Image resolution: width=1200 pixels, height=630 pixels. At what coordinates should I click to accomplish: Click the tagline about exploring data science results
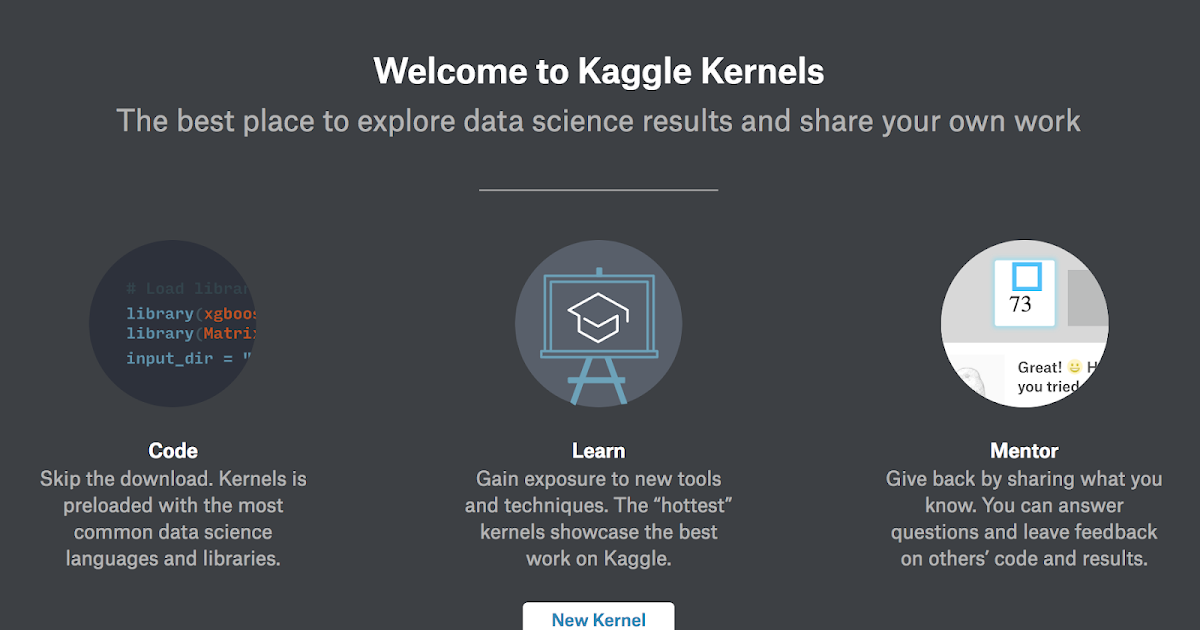pos(599,120)
